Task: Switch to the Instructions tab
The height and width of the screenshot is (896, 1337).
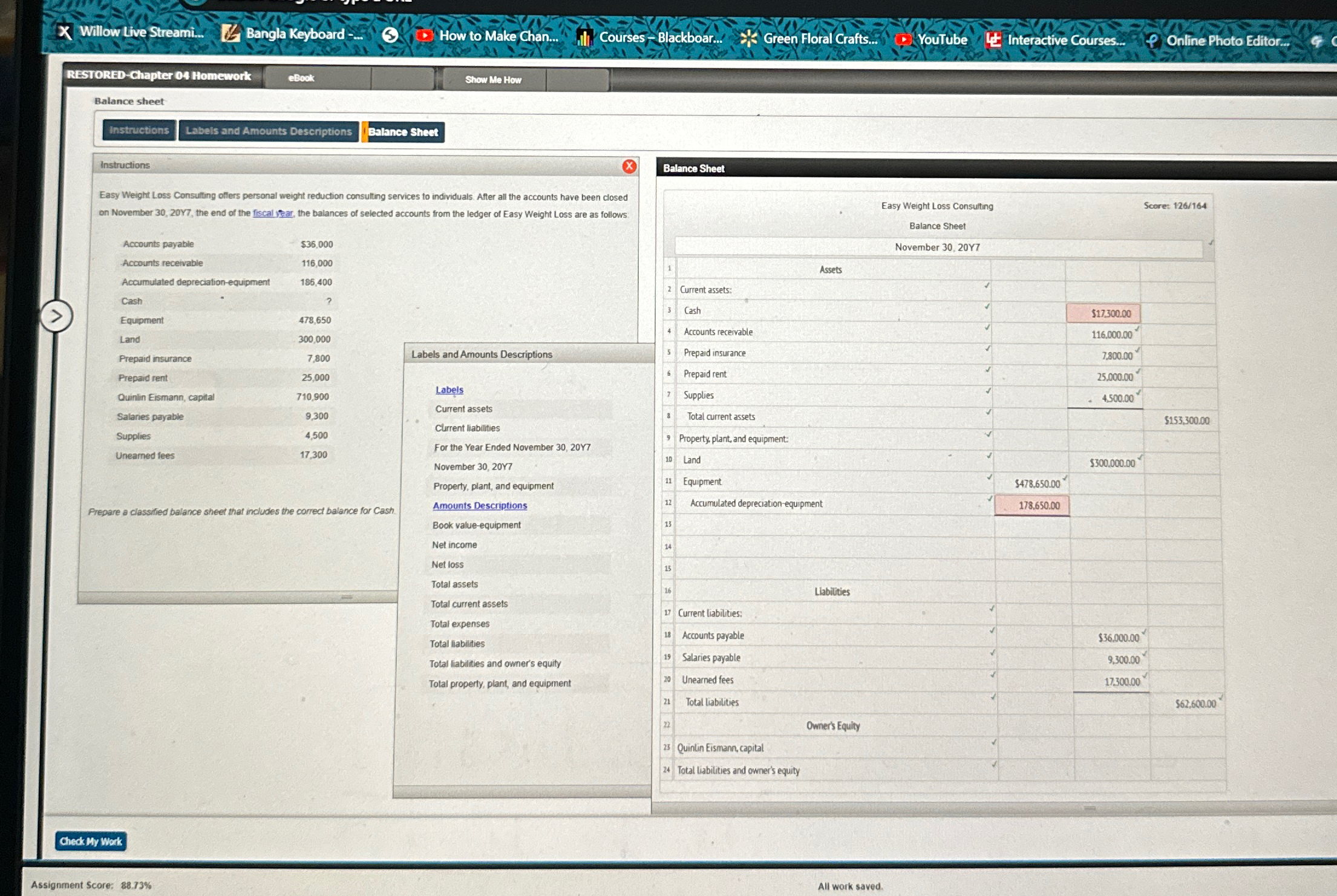Action: [x=139, y=130]
